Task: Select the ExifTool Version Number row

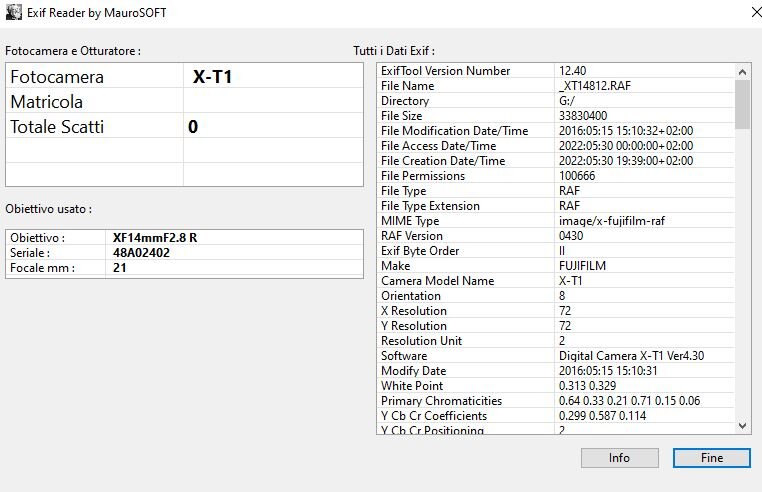Action: tap(555, 71)
